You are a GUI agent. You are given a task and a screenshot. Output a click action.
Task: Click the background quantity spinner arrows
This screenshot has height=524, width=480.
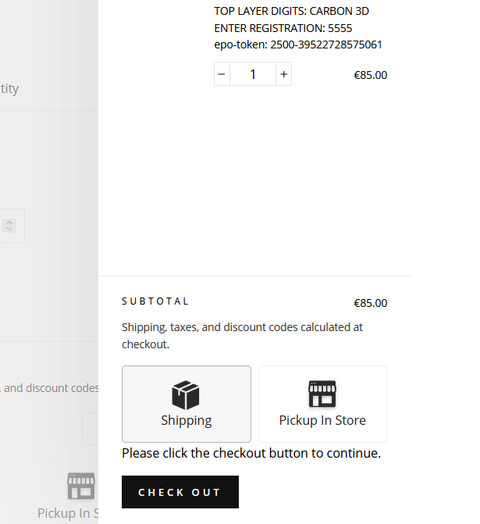9,226
